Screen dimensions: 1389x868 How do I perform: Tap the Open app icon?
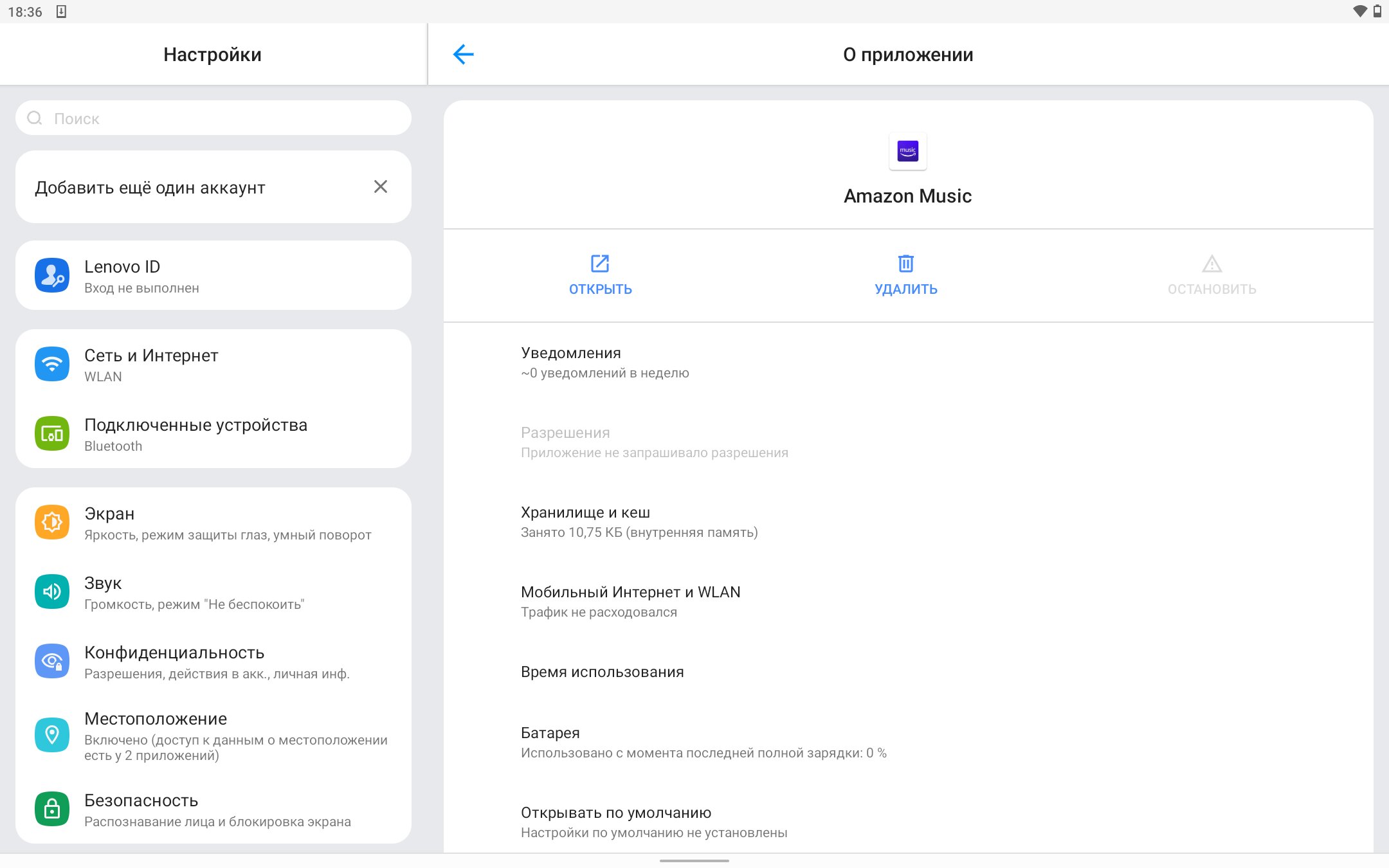click(599, 264)
